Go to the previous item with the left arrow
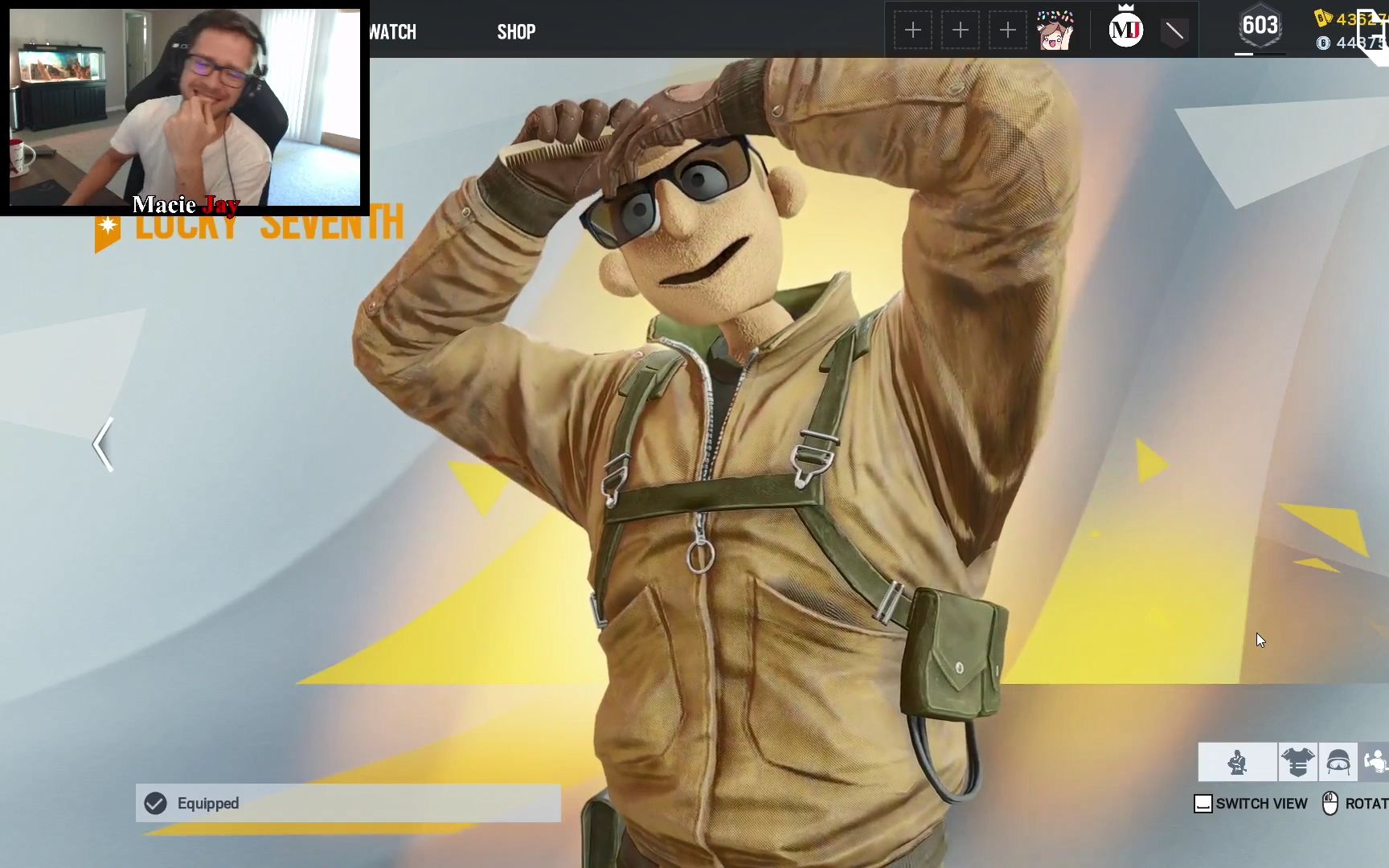 click(x=103, y=444)
